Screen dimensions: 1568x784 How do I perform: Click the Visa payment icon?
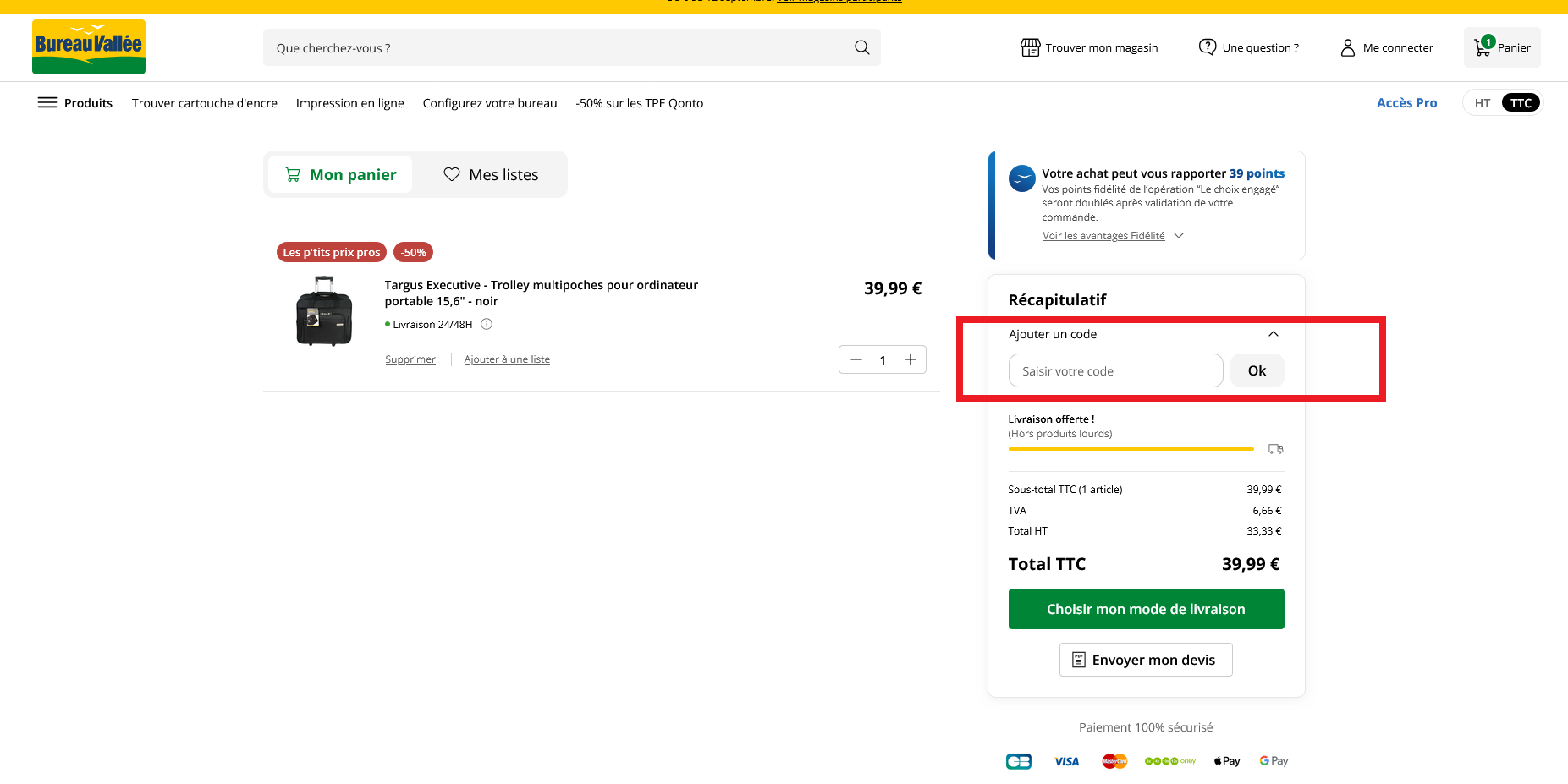click(x=1067, y=761)
